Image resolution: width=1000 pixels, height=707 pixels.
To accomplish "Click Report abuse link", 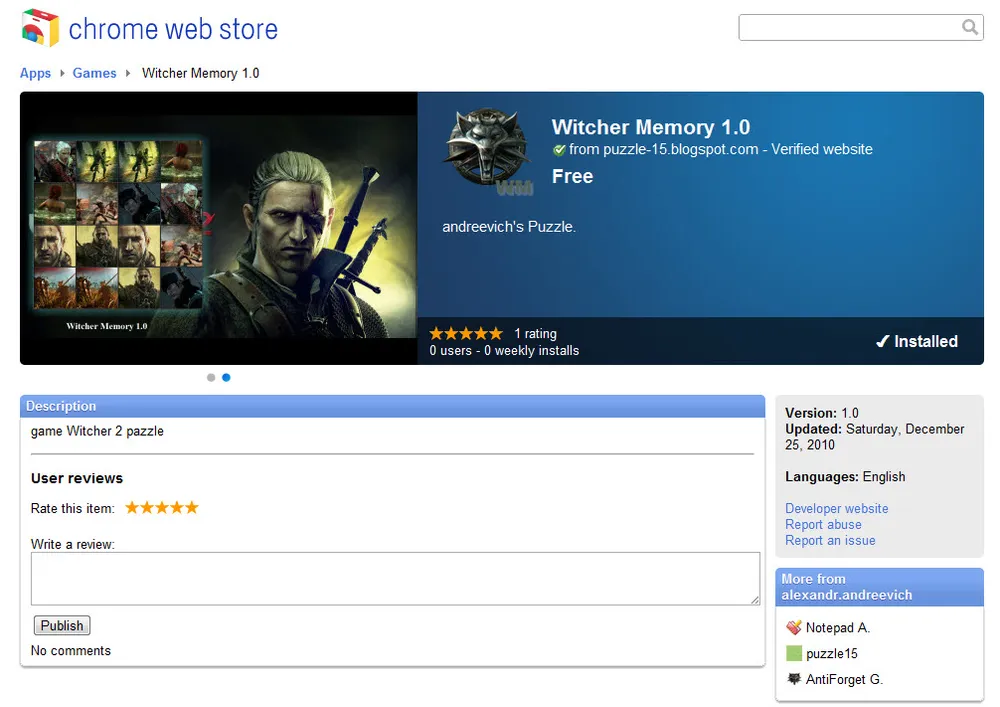I will pyautogui.click(x=823, y=524).
